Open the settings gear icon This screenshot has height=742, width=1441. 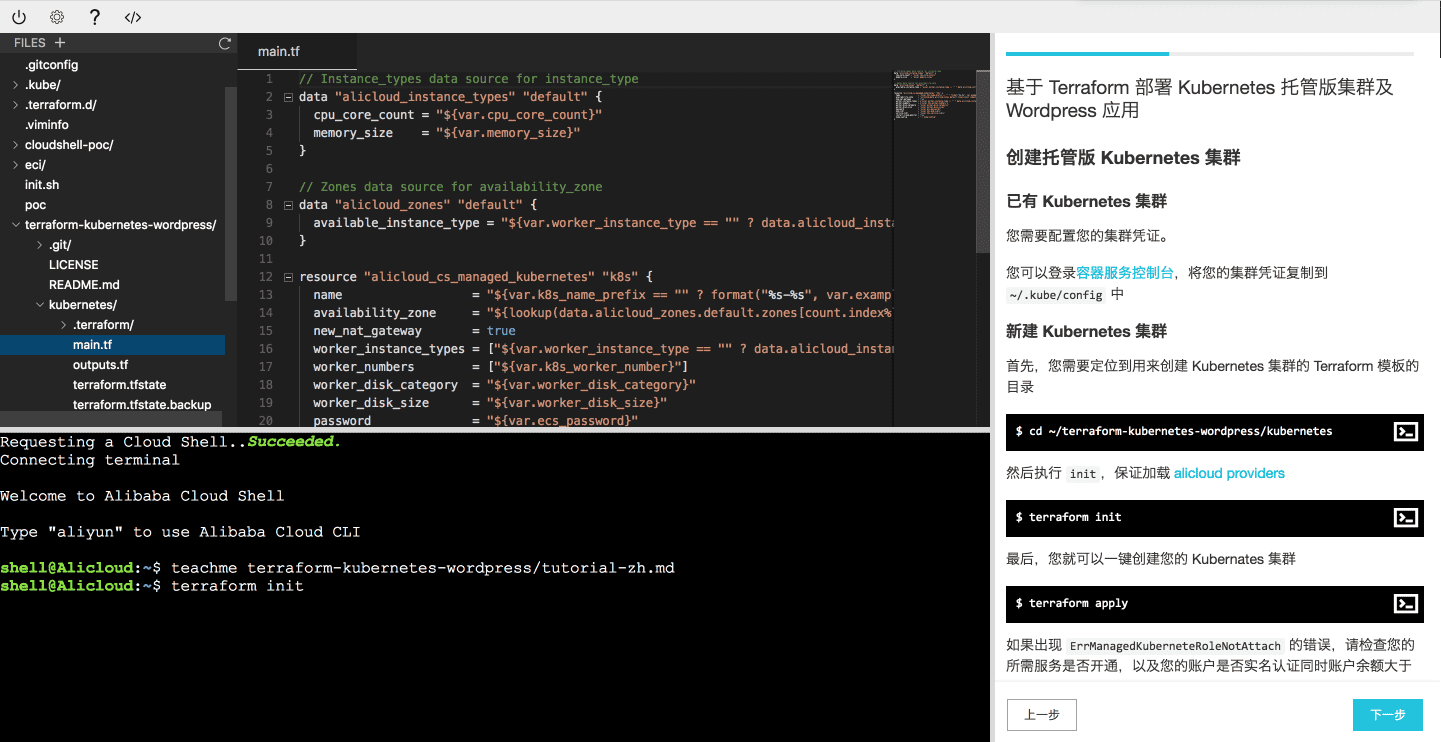coord(57,16)
